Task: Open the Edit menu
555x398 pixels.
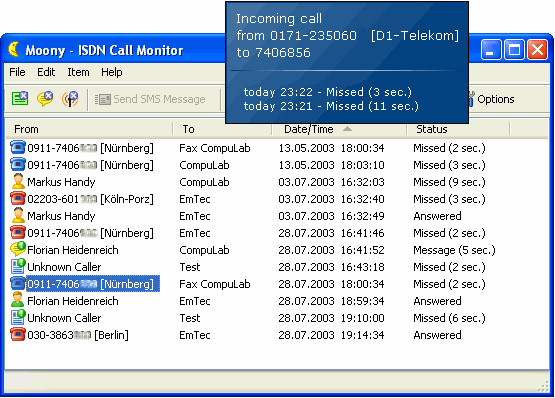Action: point(46,72)
